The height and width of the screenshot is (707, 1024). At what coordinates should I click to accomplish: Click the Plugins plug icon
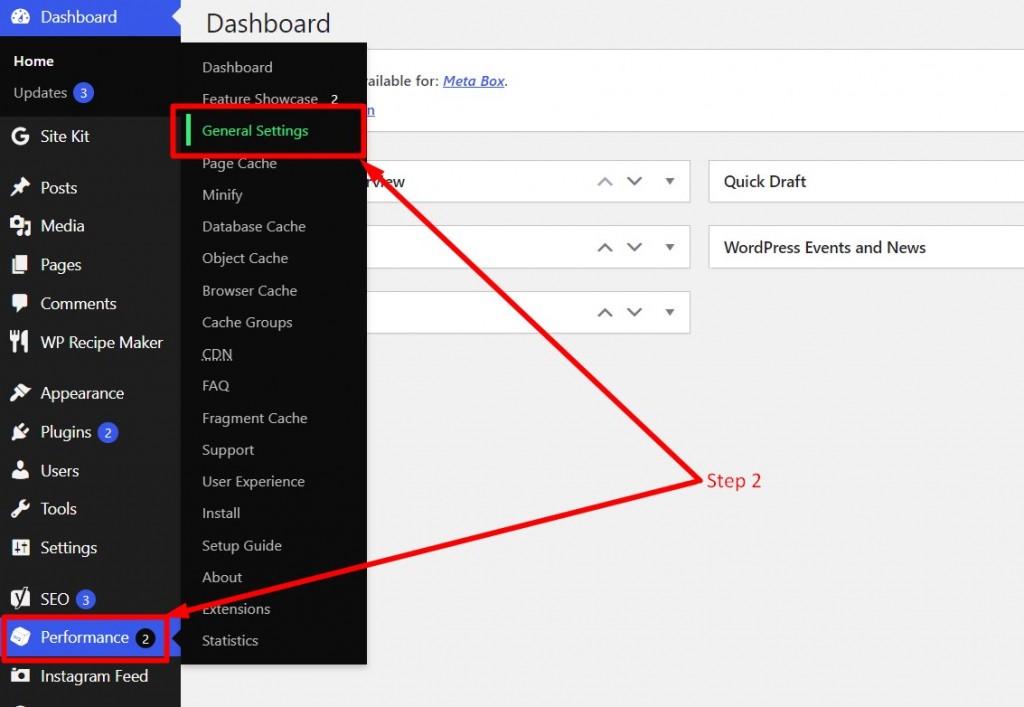coord(20,432)
